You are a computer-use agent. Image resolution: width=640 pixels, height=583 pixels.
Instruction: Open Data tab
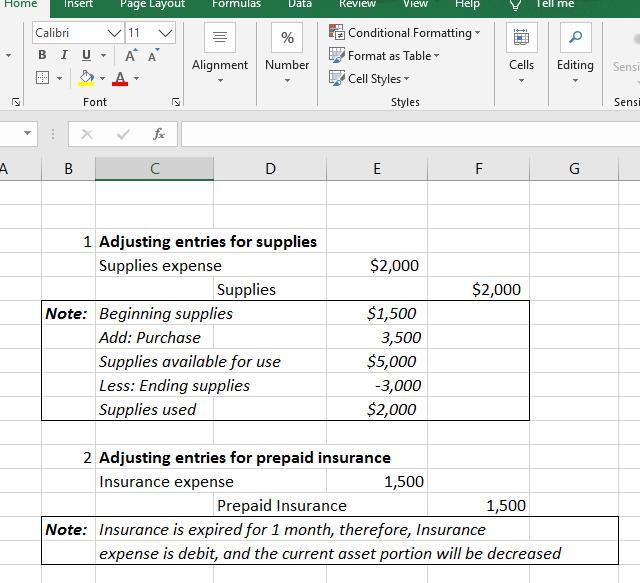pos(300,4)
